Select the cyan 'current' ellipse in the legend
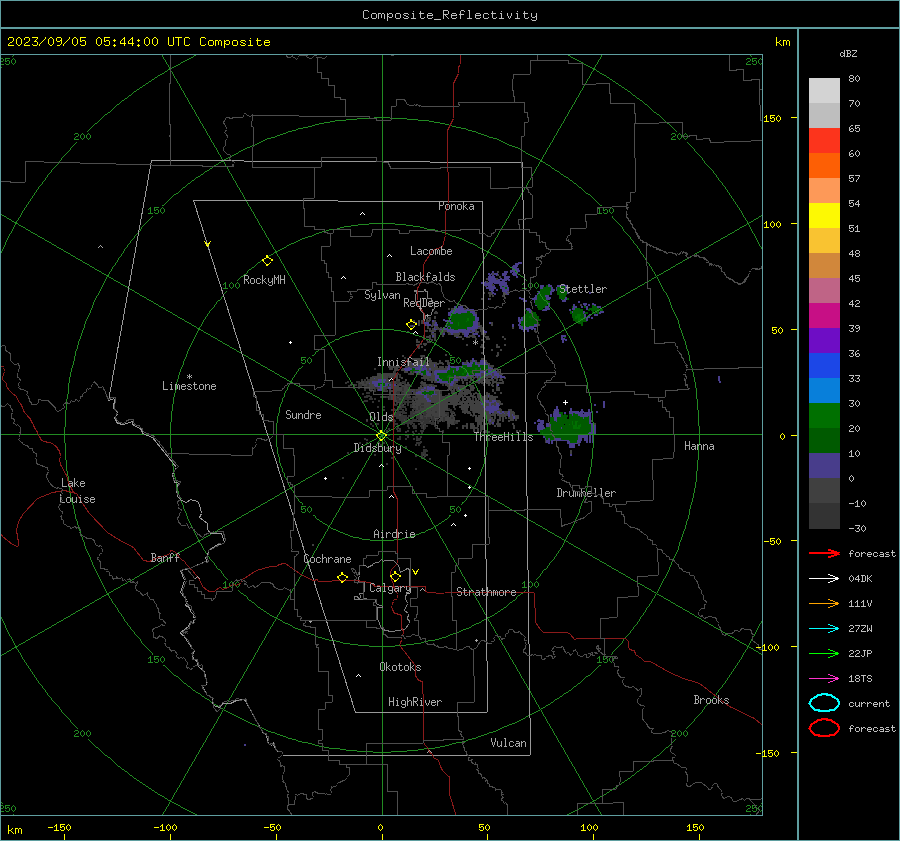The width and height of the screenshot is (900, 841). point(824,703)
